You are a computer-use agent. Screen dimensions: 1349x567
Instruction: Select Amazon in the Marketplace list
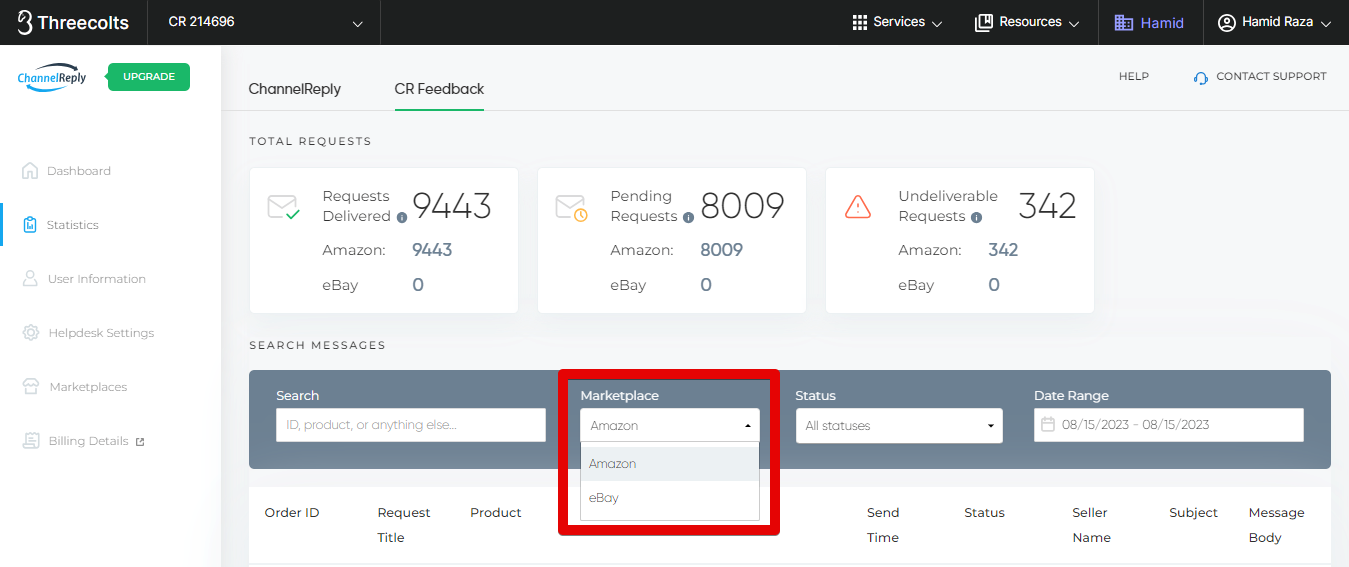coord(670,464)
